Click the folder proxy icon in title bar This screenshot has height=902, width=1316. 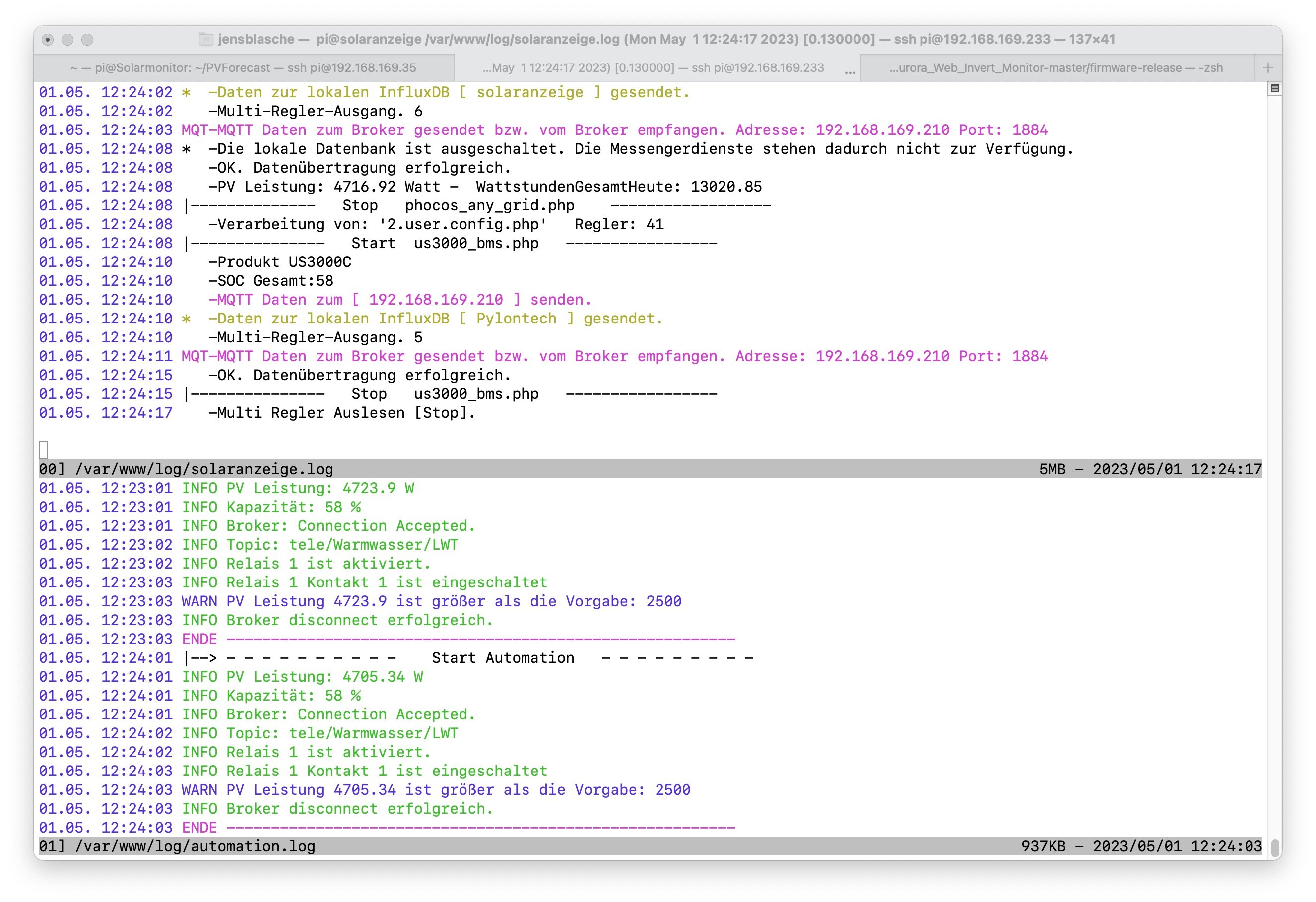(206, 39)
